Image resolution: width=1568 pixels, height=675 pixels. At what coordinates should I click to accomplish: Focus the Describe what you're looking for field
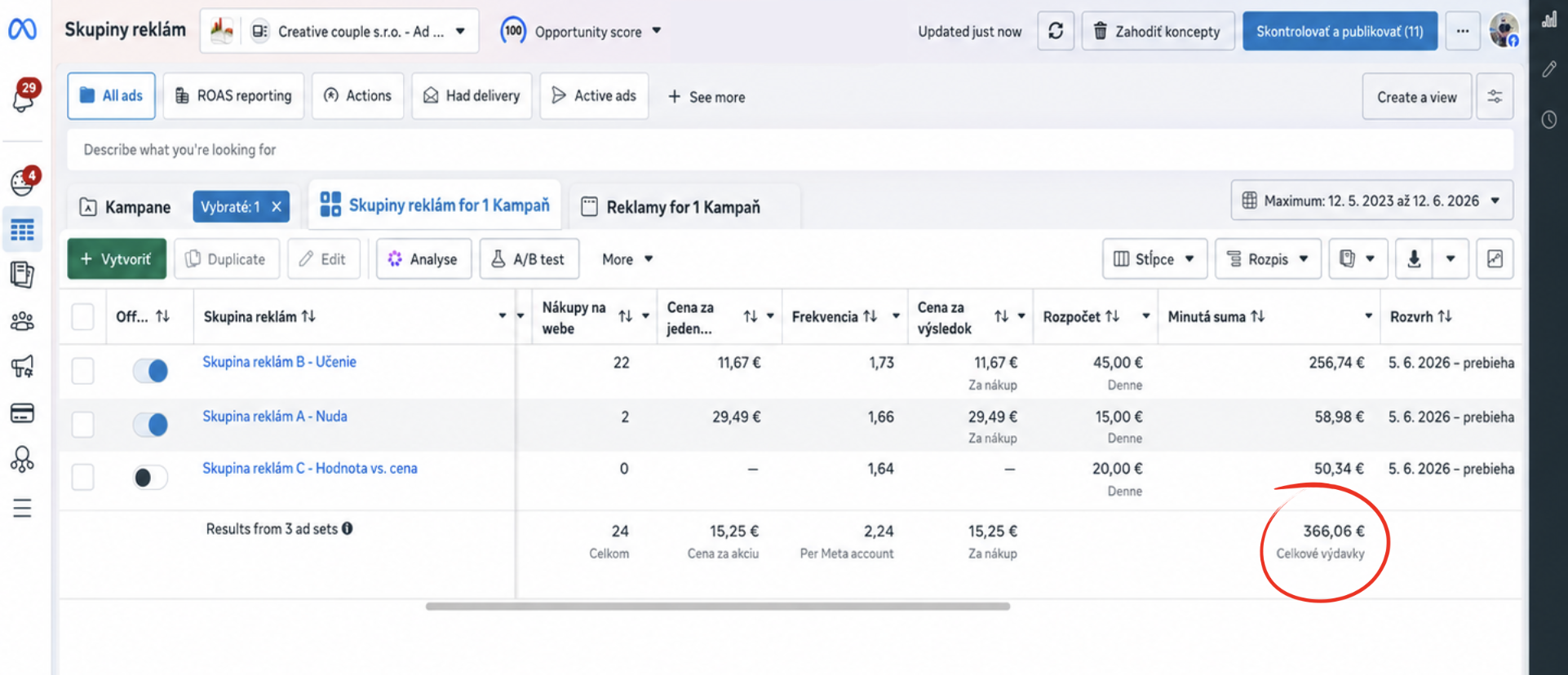coord(790,150)
